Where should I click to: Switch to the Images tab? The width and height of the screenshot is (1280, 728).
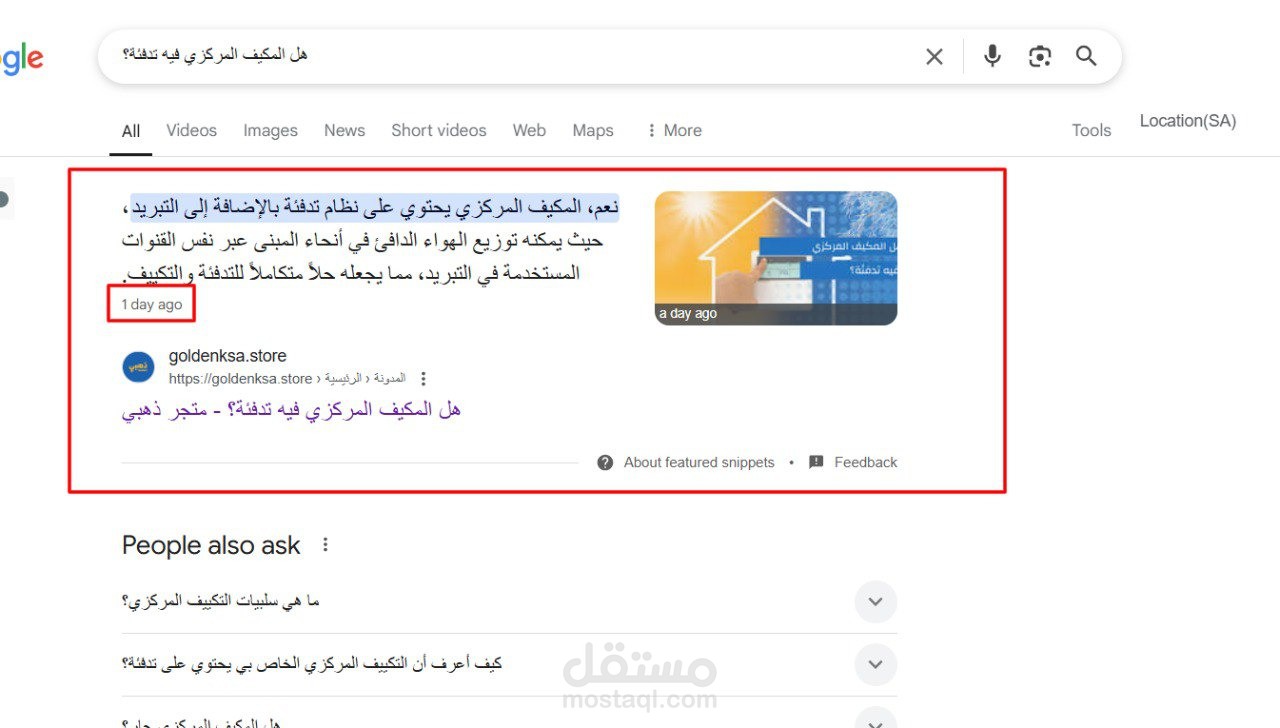(270, 130)
